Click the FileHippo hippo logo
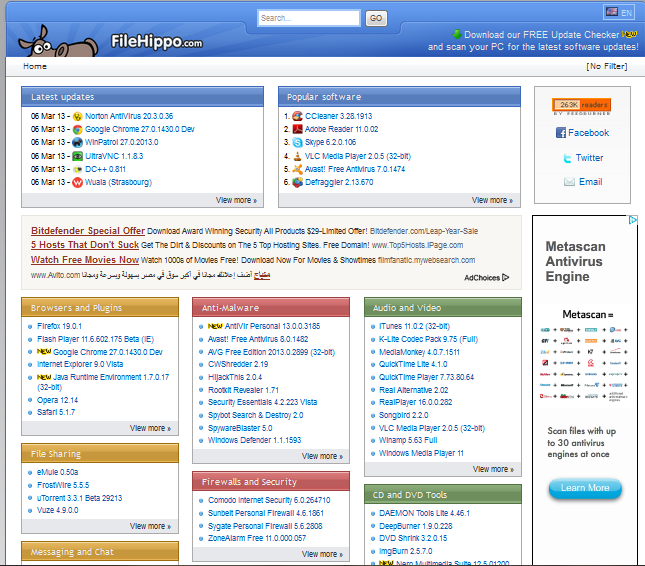The image size is (645, 566). [45, 42]
